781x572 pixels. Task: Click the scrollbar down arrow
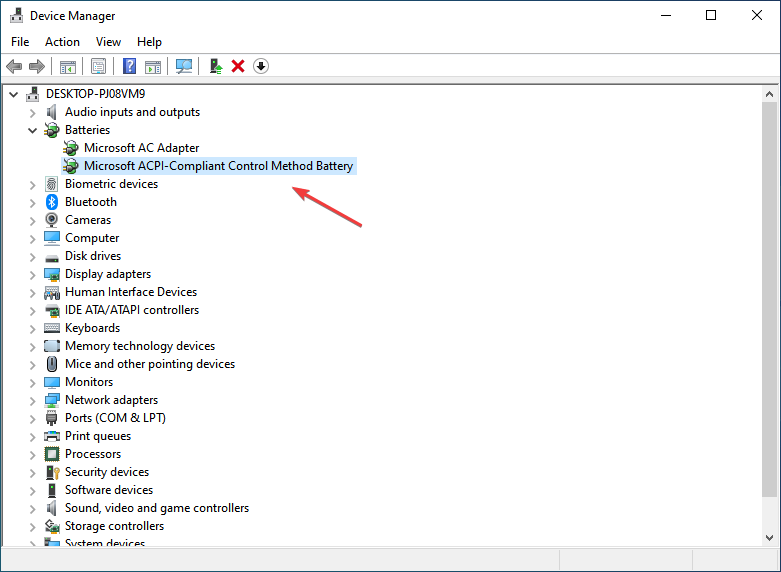coord(770,538)
